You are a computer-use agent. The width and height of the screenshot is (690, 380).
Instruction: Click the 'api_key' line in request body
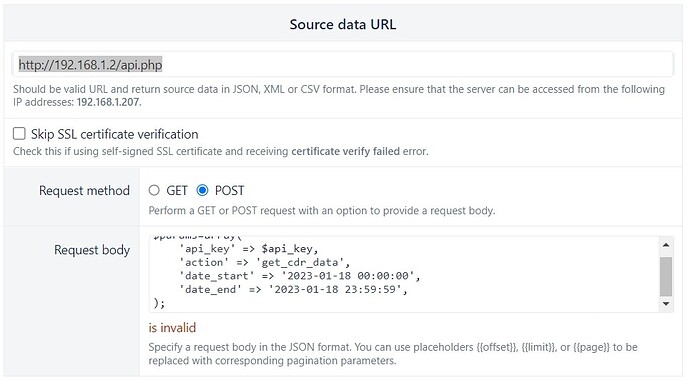pyautogui.click(x=248, y=249)
